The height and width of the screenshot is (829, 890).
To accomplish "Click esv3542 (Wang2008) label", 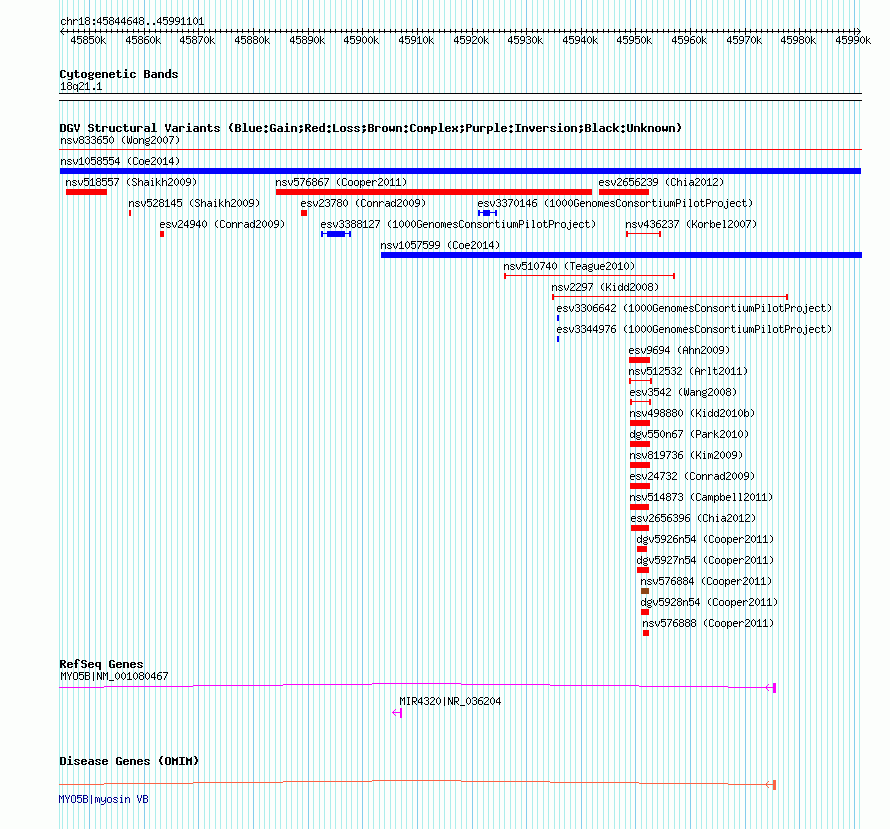I will pos(683,392).
